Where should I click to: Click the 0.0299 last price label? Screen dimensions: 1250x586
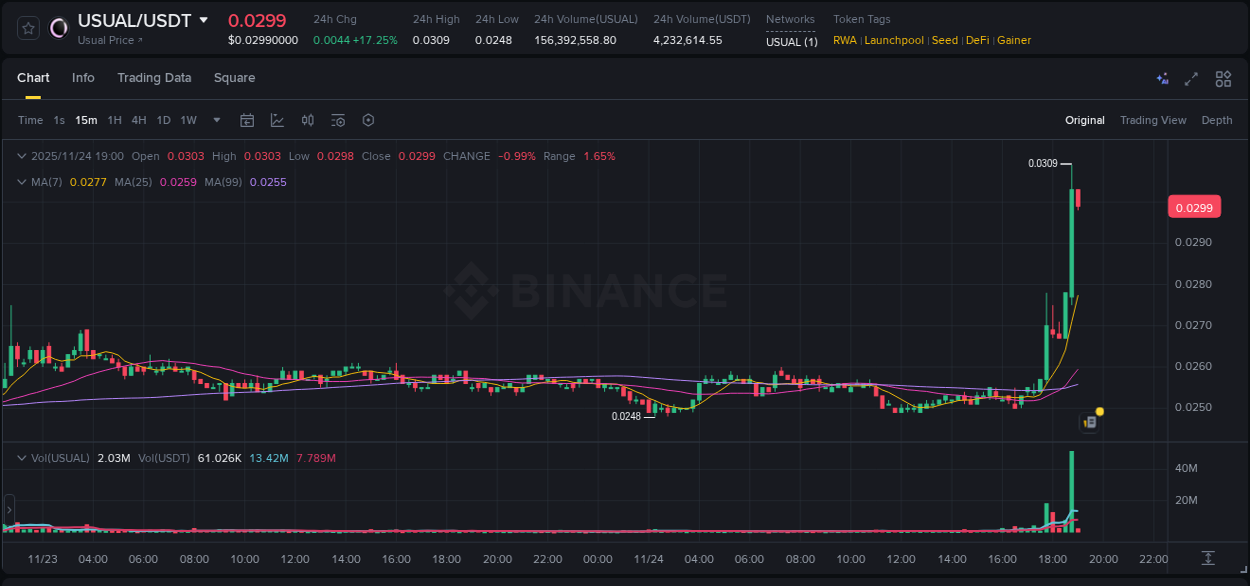point(1194,206)
